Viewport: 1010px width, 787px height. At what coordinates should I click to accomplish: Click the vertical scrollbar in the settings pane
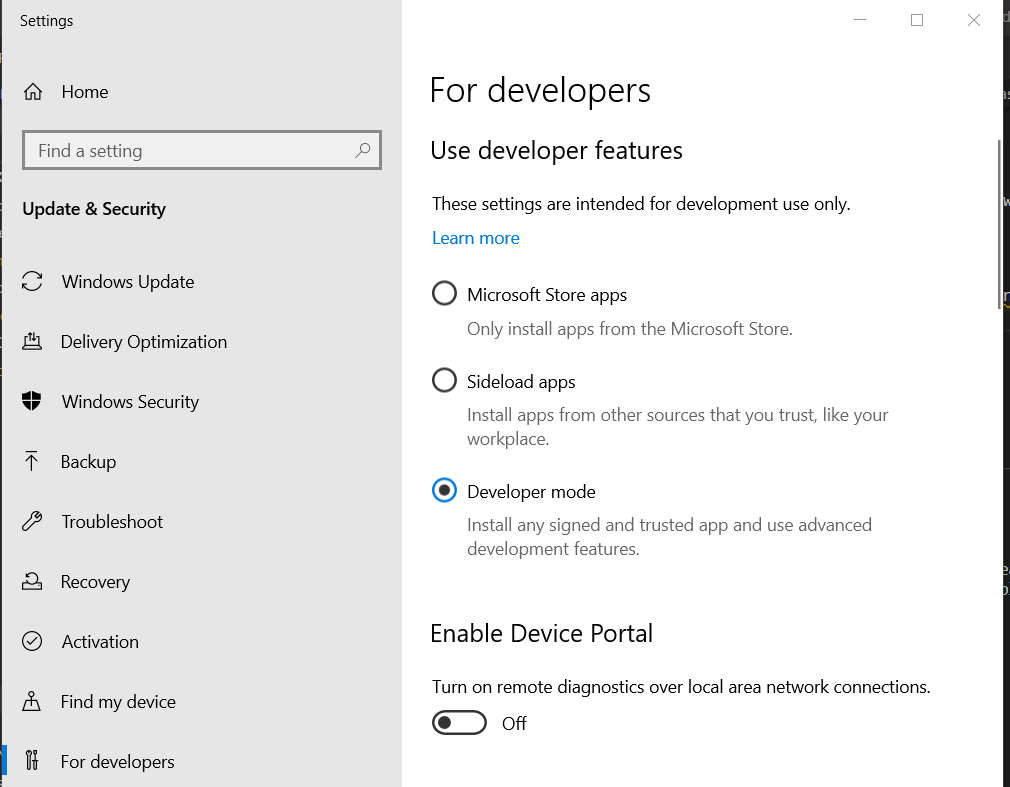[999, 224]
